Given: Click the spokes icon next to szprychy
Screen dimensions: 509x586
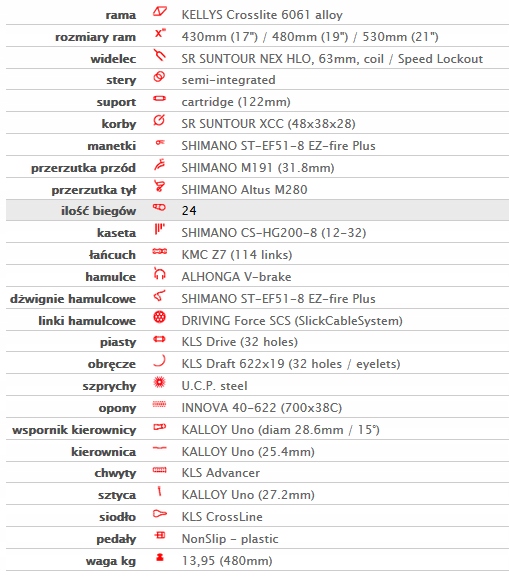Looking at the screenshot, I should click(x=160, y=382).
